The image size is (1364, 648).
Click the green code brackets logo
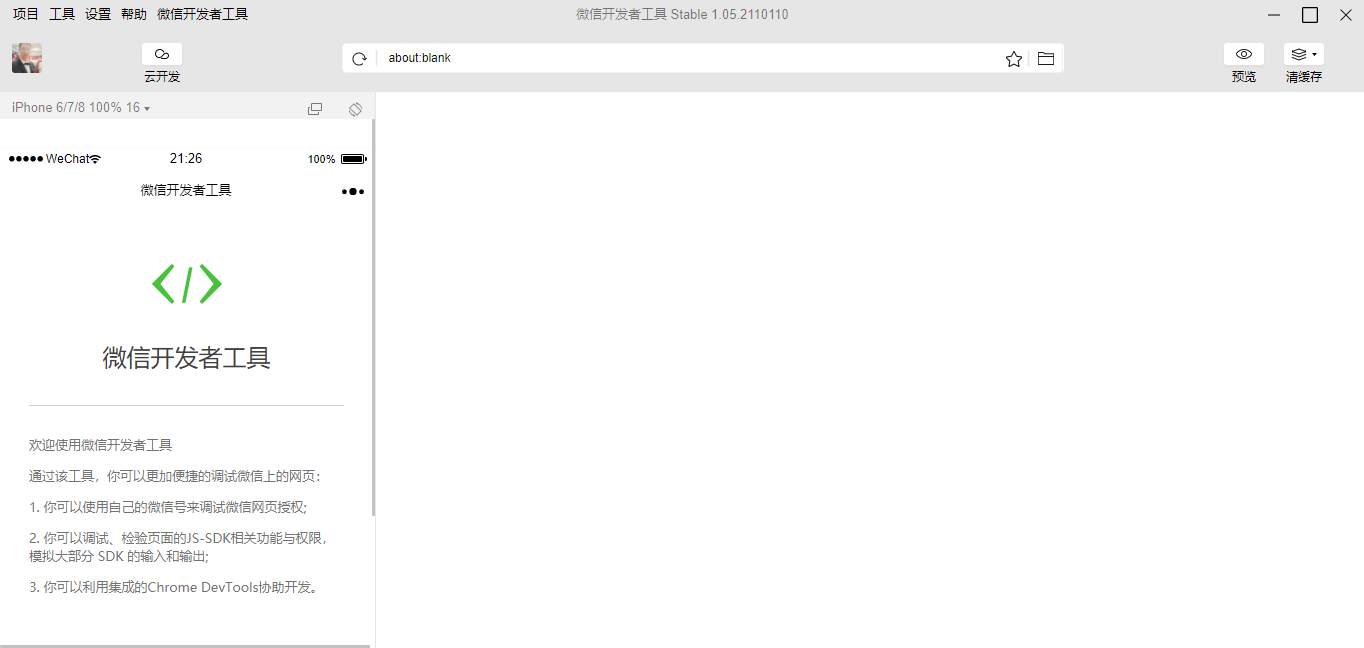point(187,284)
